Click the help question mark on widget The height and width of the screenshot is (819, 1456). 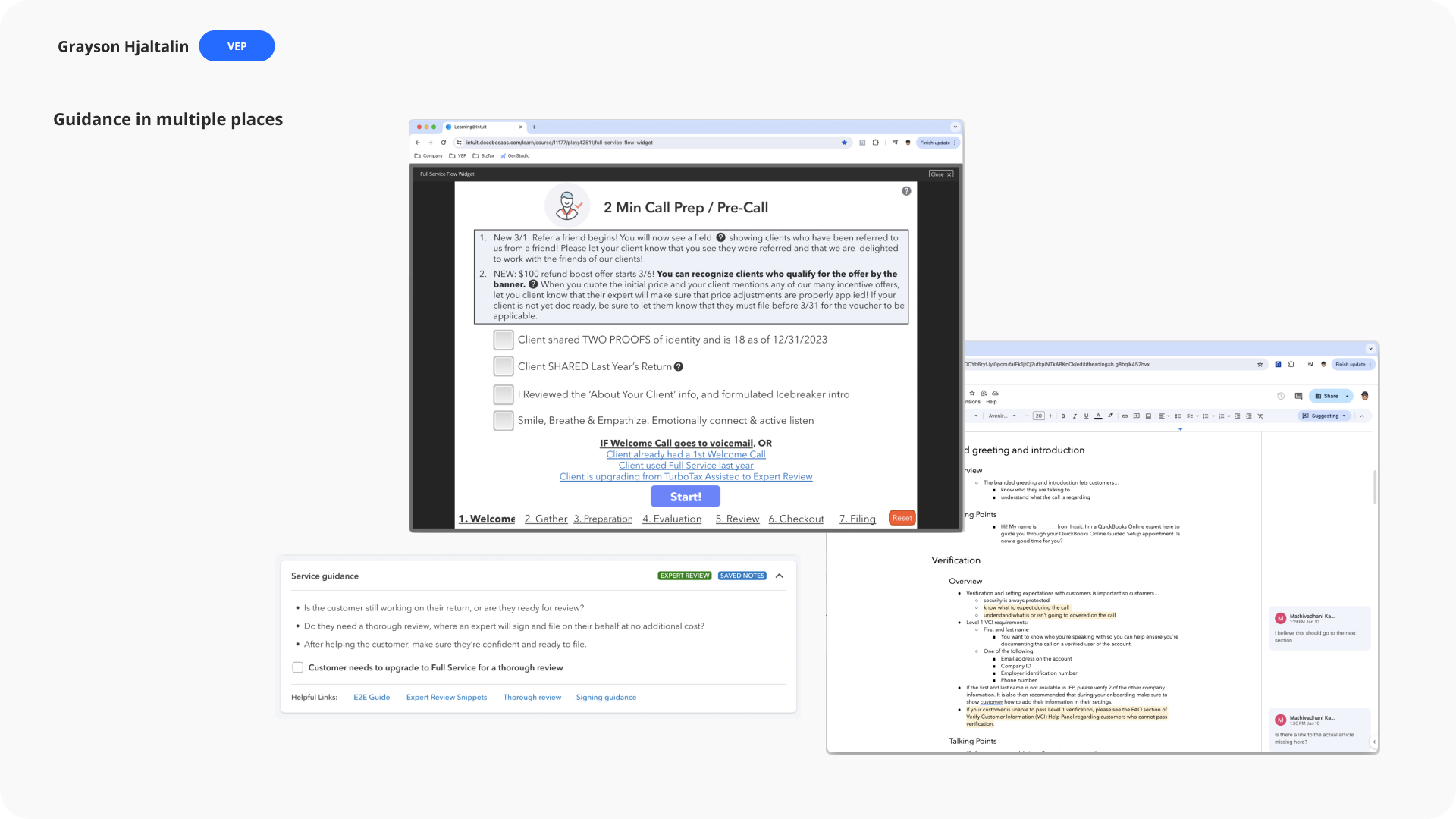(906, 191)
